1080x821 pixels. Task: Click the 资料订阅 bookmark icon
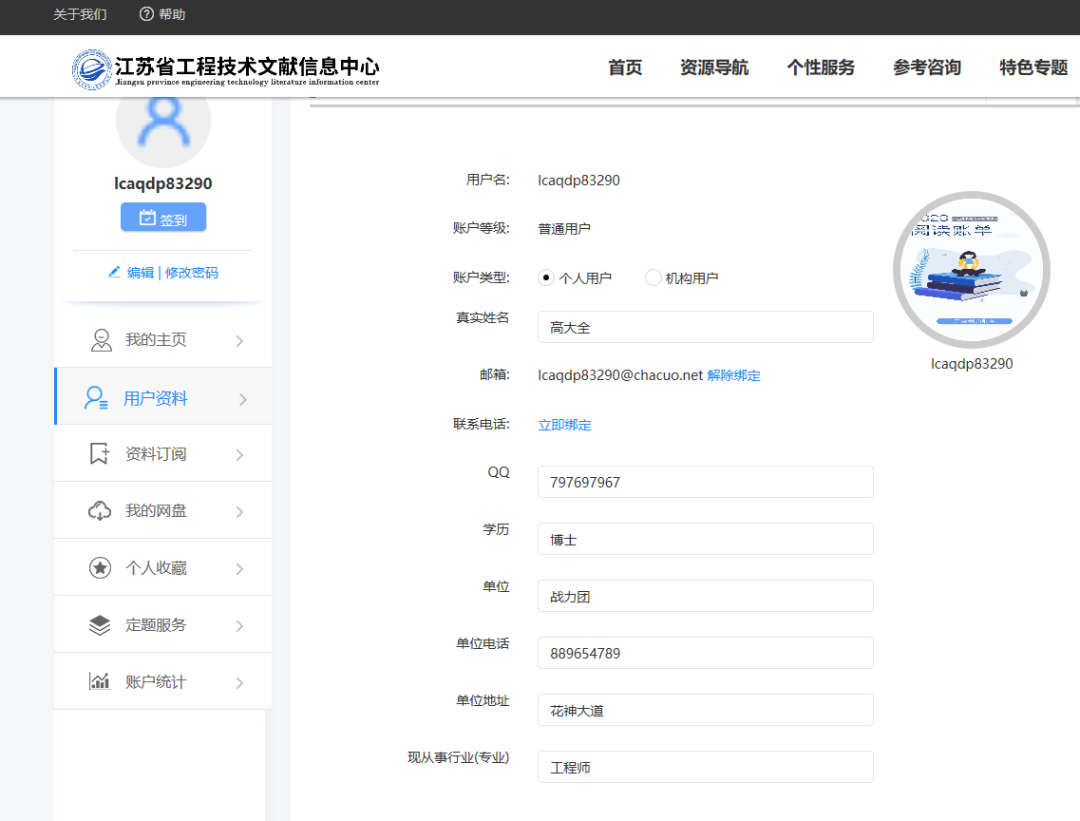(98, 453)
